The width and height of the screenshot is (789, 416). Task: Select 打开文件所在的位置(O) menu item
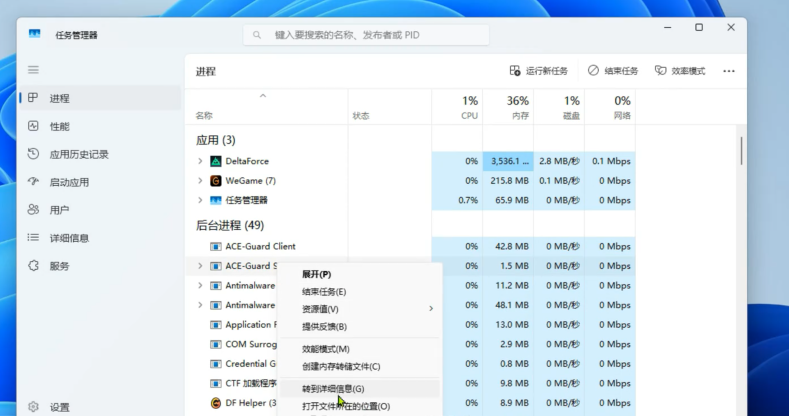[x=359, y=406]
